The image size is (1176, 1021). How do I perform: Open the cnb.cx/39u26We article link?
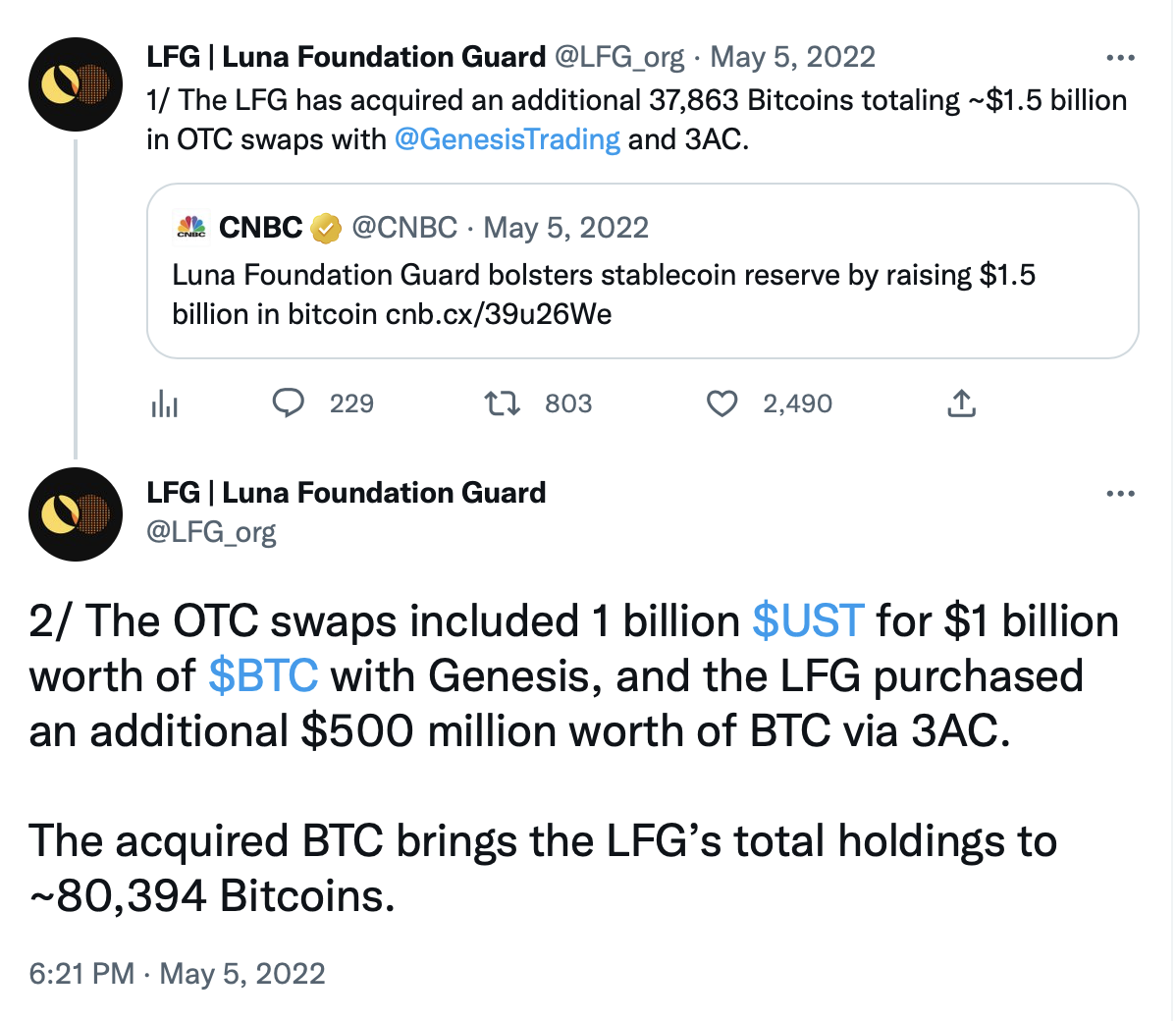(x=499, y=313)
